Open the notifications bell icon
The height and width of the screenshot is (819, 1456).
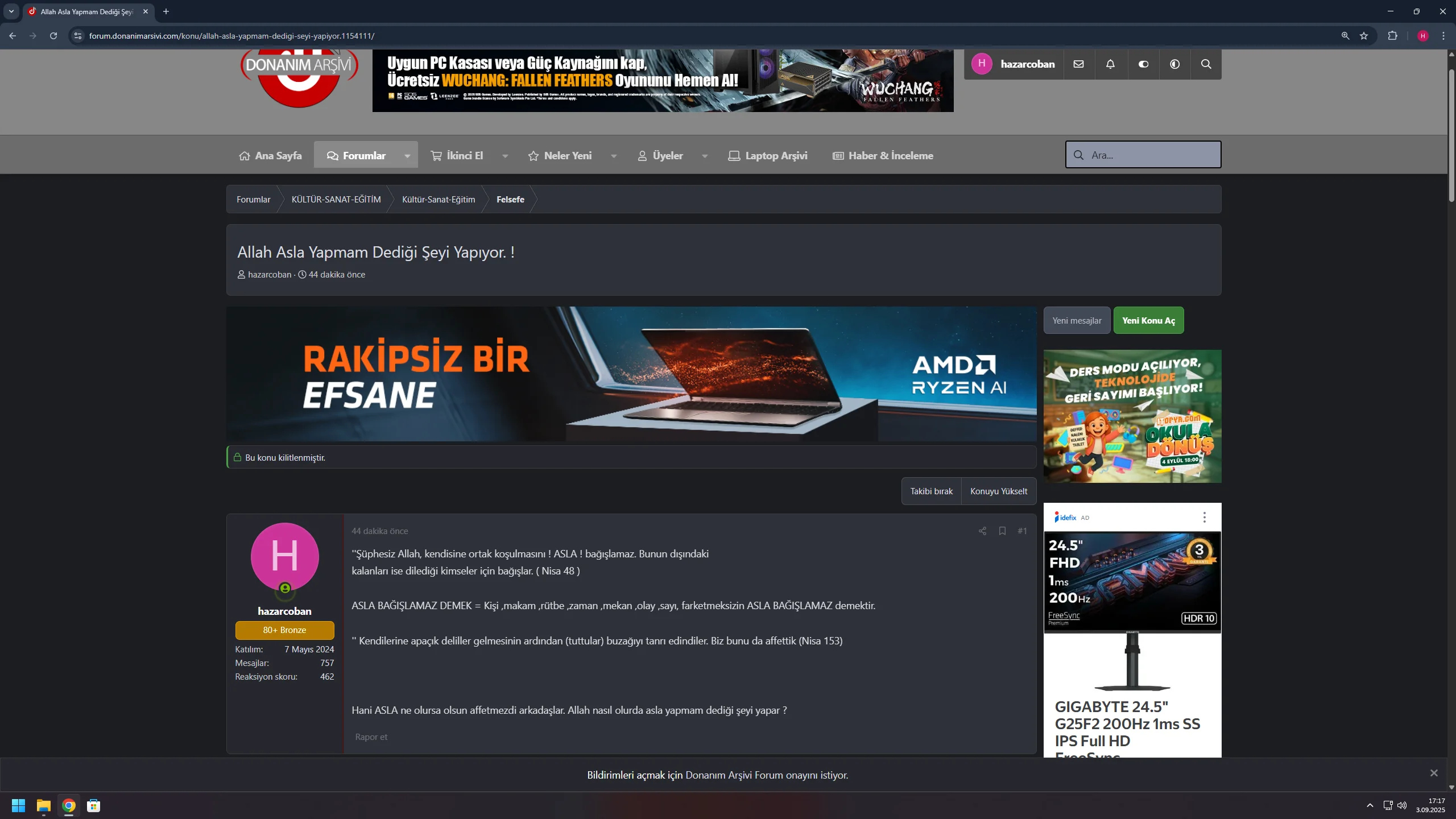(x=1111, y=64)
